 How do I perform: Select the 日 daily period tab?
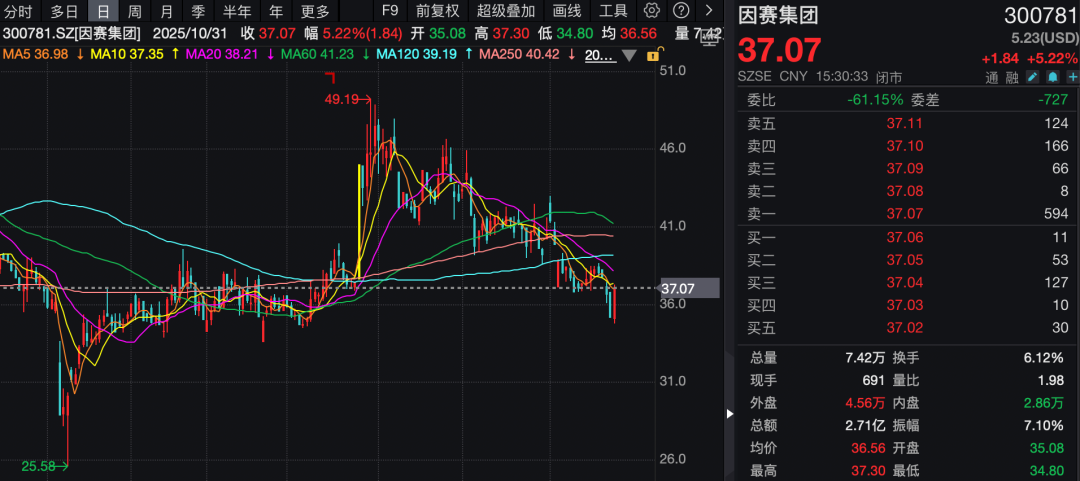coord(103,11)
